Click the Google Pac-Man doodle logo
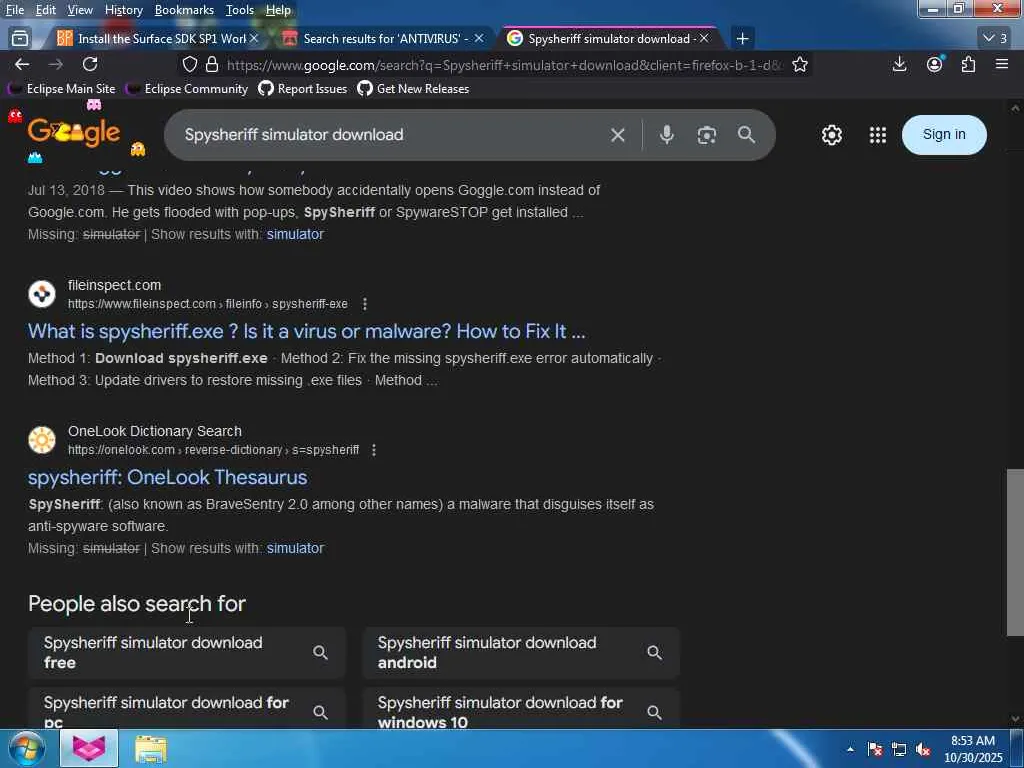Image resolution: width=1024 pixels, height=768 pixels. [x=74, y=133]
